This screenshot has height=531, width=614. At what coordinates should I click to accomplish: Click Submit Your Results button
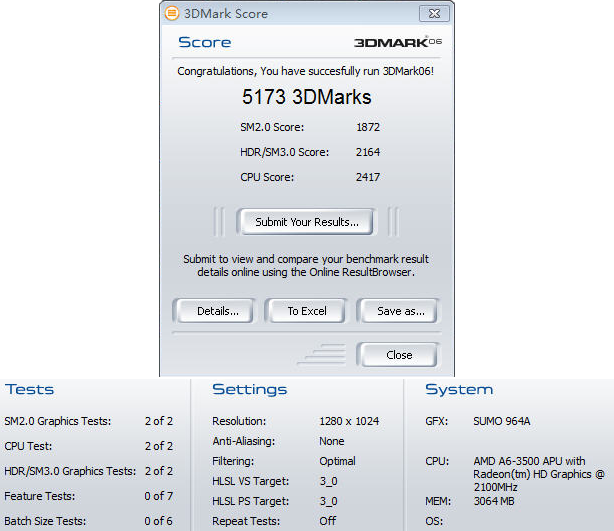(x=307, y=222)
